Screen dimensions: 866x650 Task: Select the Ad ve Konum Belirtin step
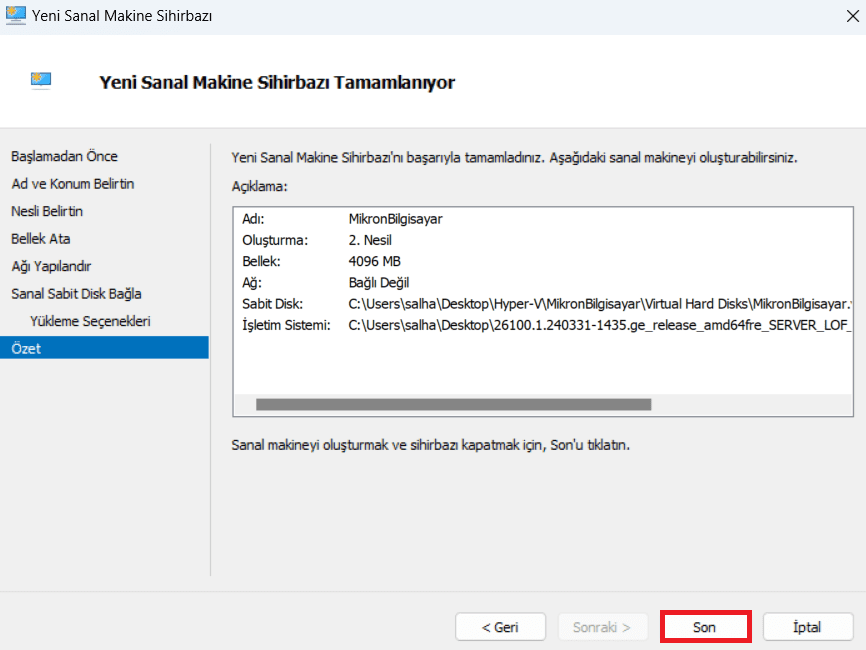tap(72, 184)
